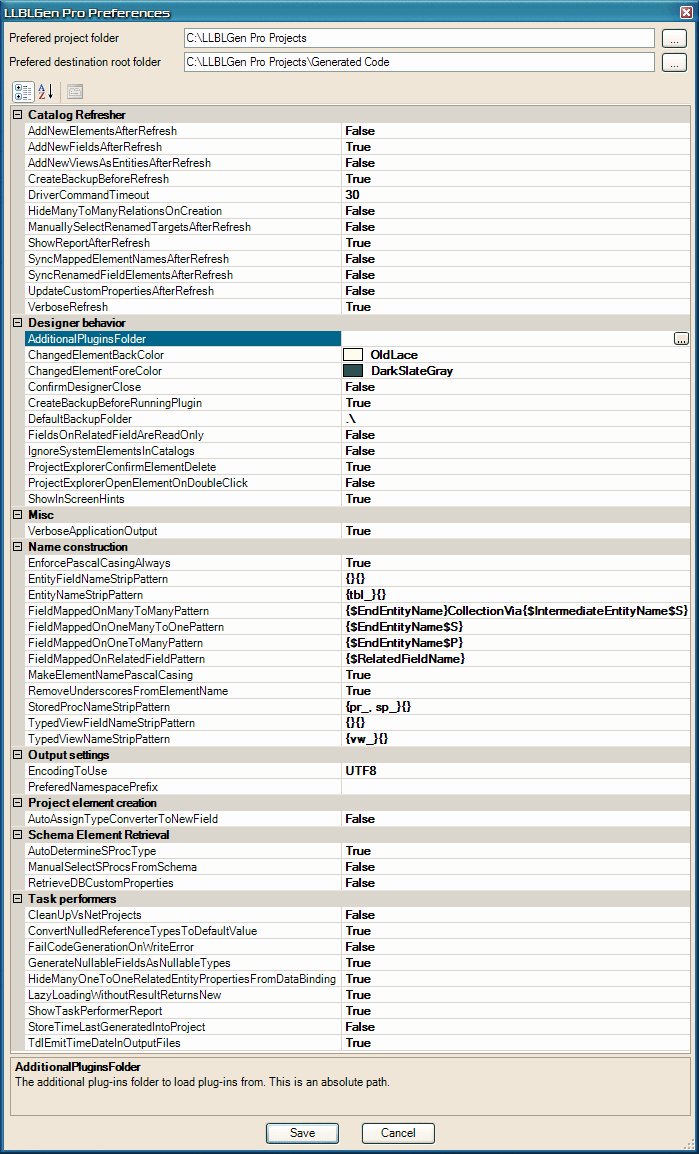Select the ShowReportAfterRefresh property
The width and height of the screenshot is (699, 1154).
pos(89,243)
